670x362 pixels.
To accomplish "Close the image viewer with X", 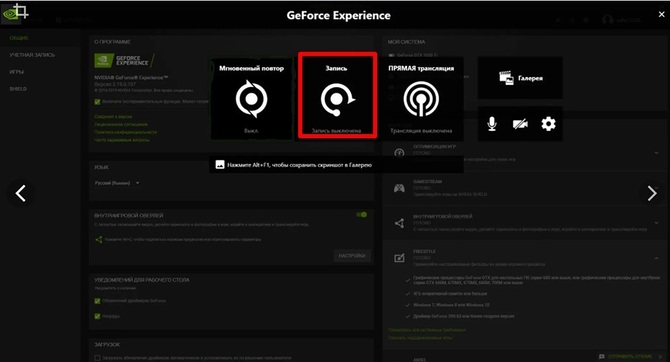I will click(x=661, y=14).
